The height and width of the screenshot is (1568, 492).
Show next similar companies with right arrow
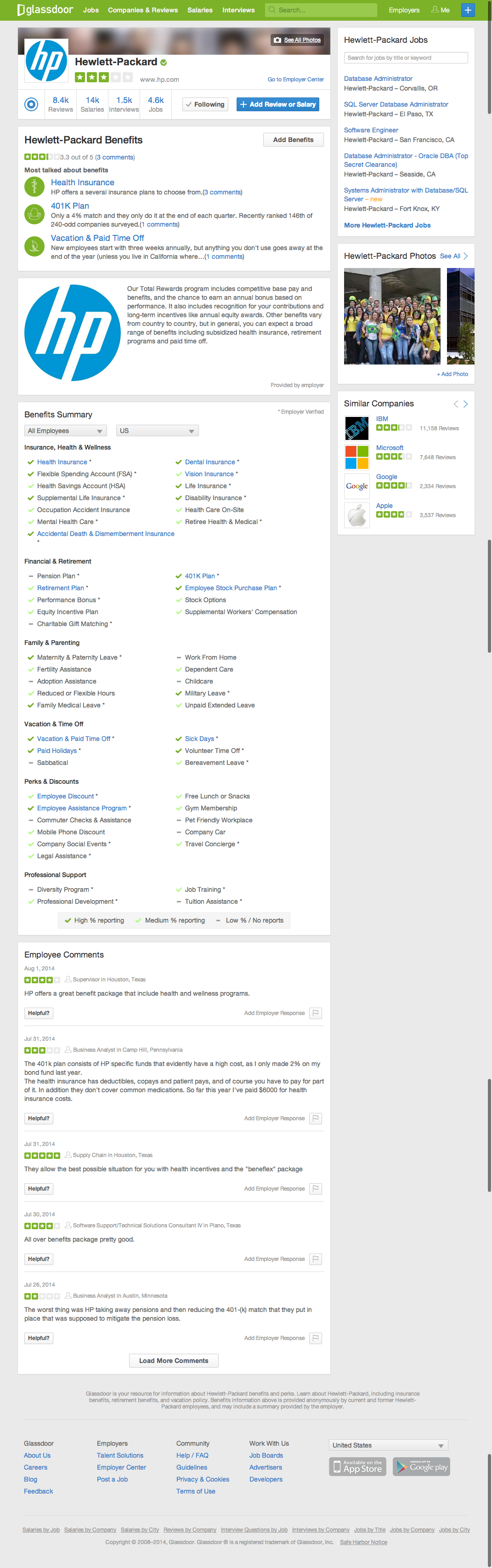(x=466, y=404)
